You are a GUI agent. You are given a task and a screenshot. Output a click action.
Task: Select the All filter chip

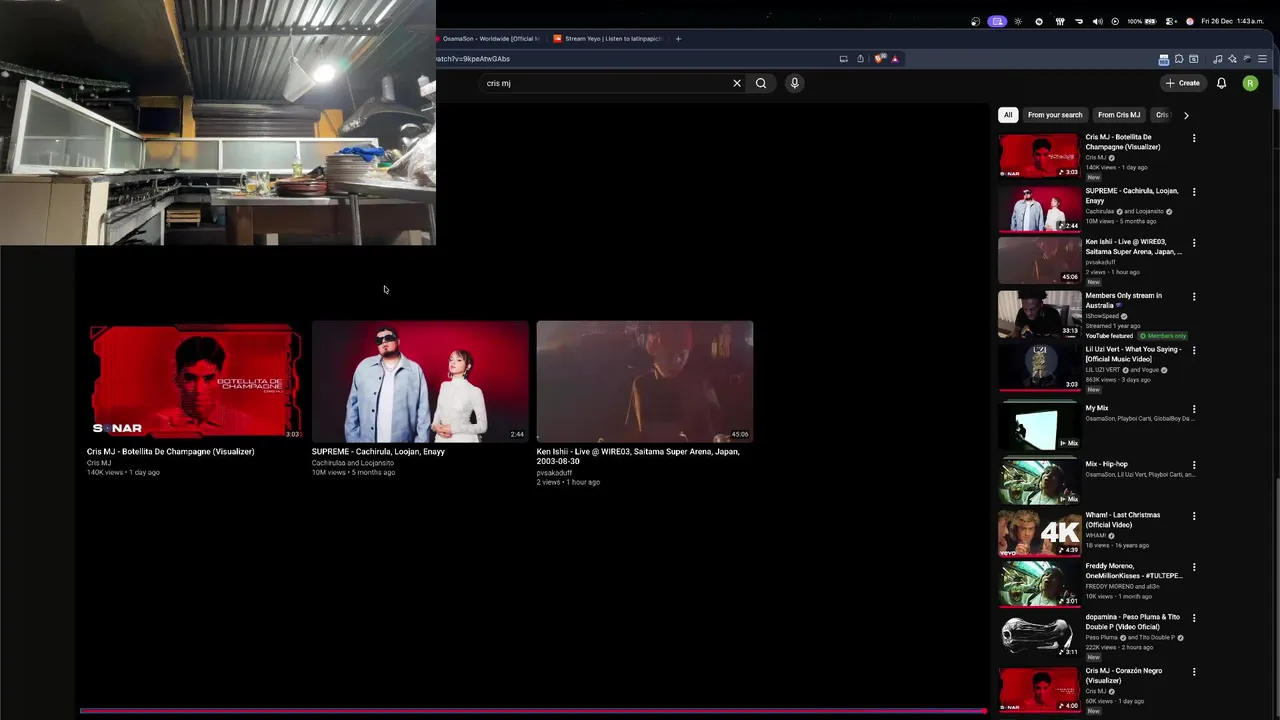point(1008,115)
